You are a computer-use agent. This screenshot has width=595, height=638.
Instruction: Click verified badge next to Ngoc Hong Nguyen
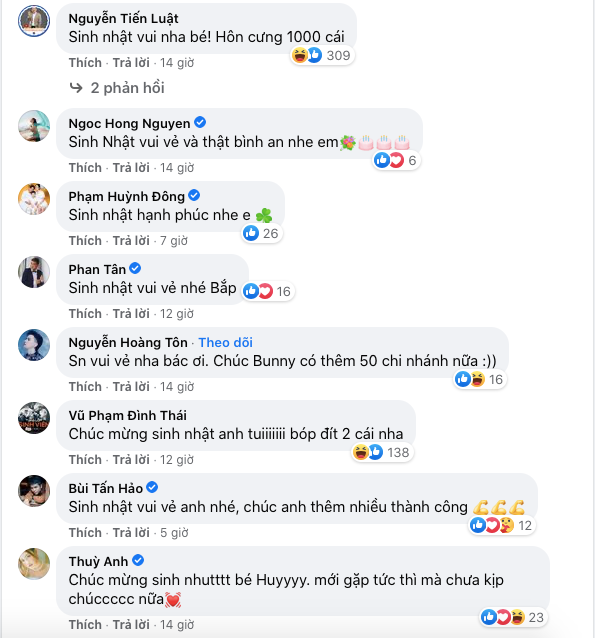[200, 122]
